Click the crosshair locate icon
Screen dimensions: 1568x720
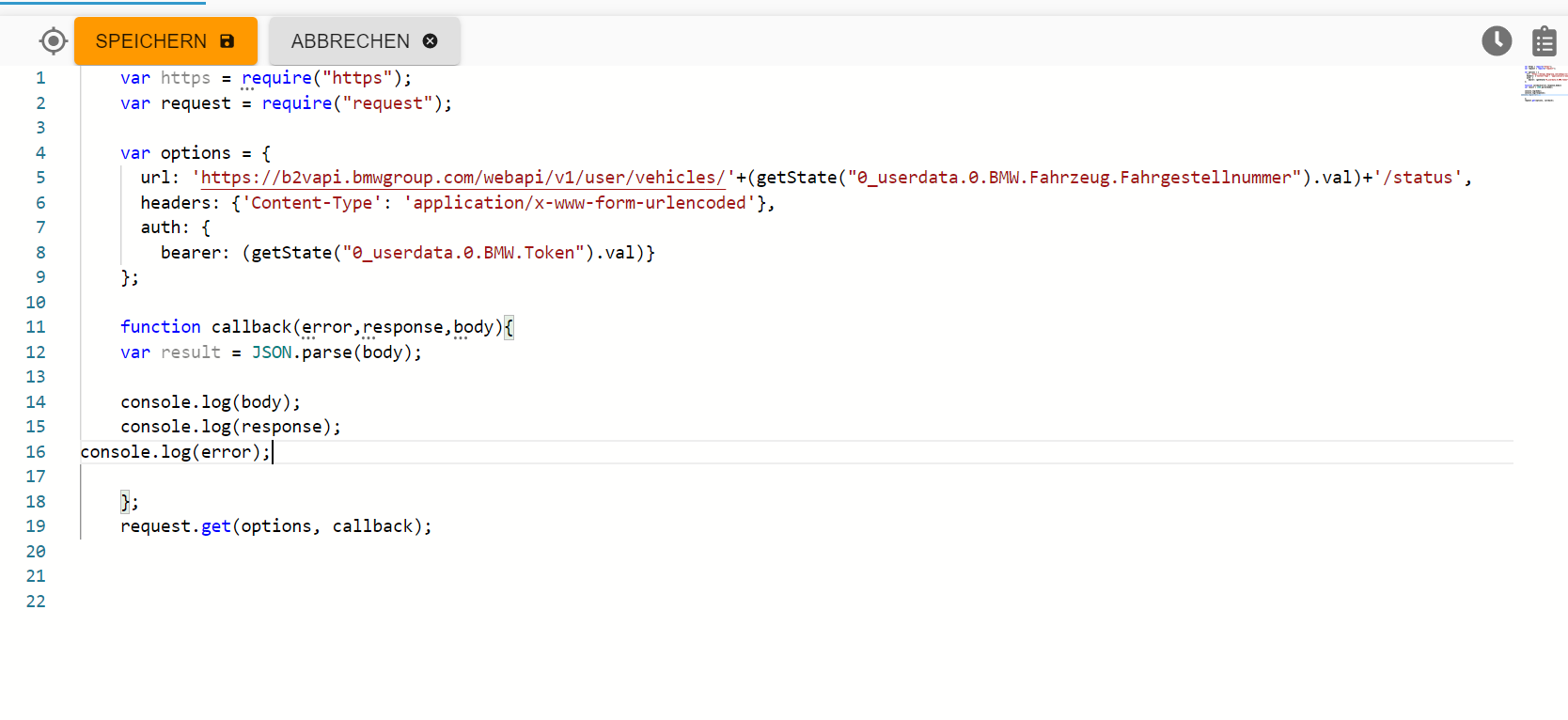54,41
